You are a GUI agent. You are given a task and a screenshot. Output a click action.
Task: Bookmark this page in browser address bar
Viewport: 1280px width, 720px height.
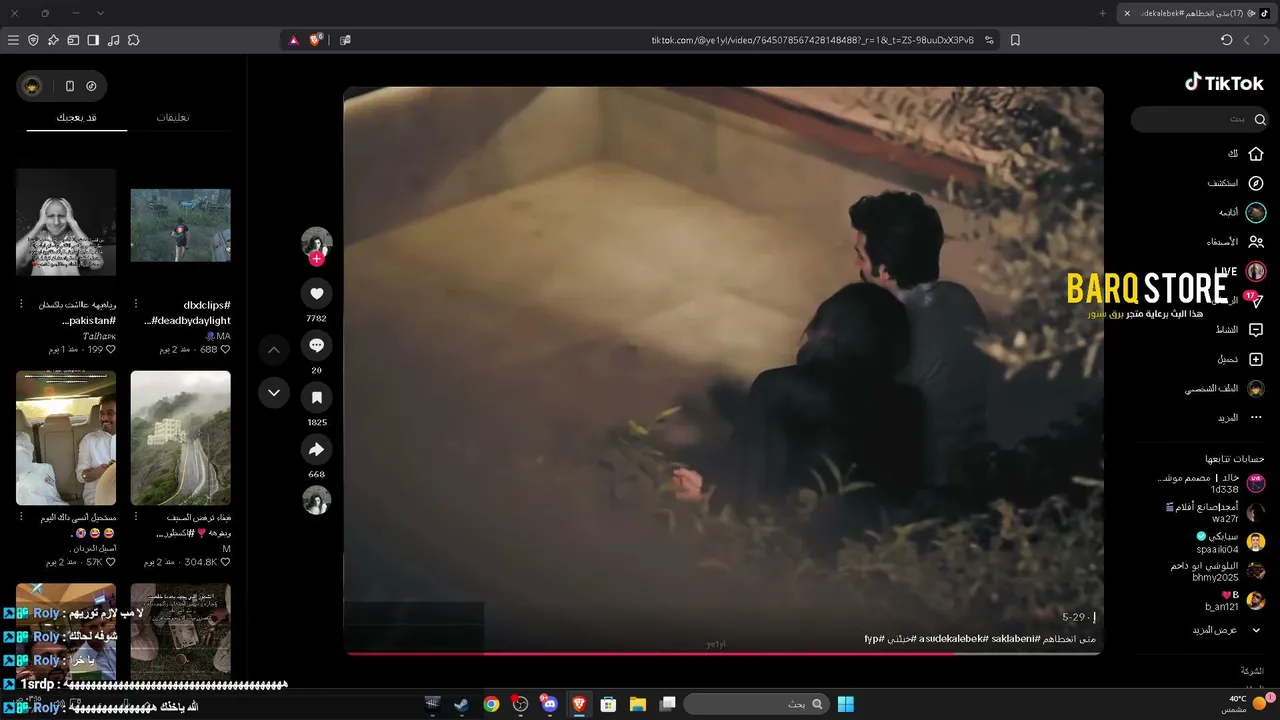click(1015, 40)
